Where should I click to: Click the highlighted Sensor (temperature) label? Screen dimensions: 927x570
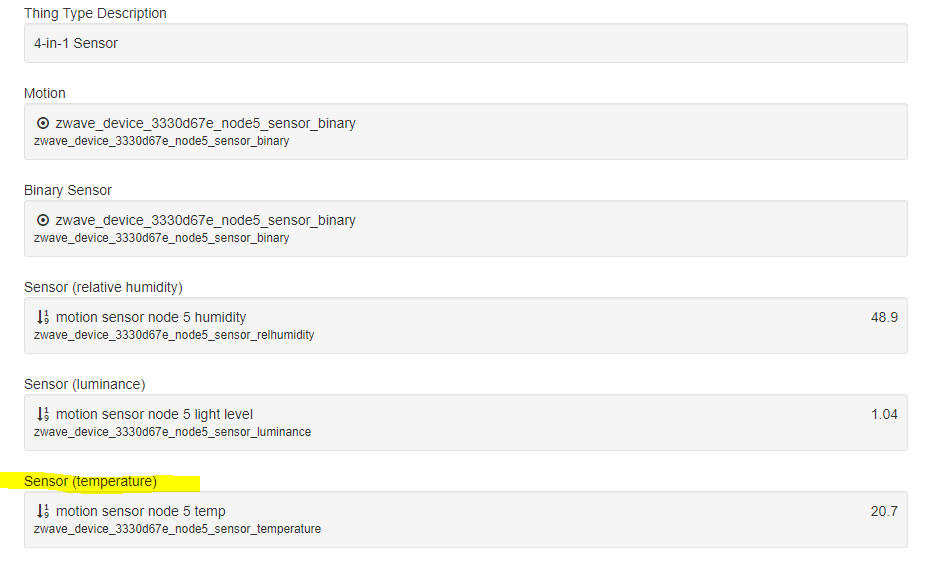point(91,481)
